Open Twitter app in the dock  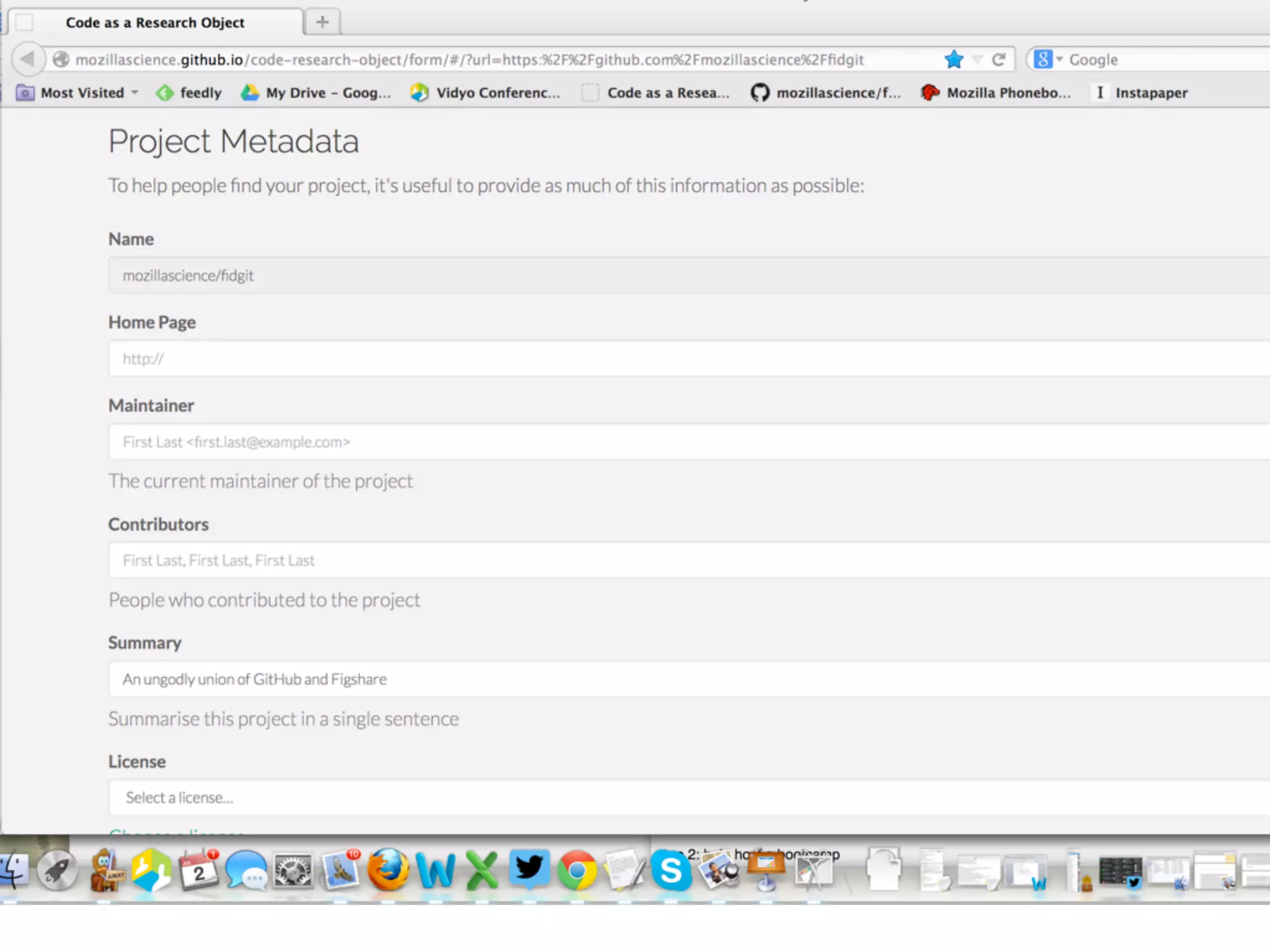coord(529,868)
